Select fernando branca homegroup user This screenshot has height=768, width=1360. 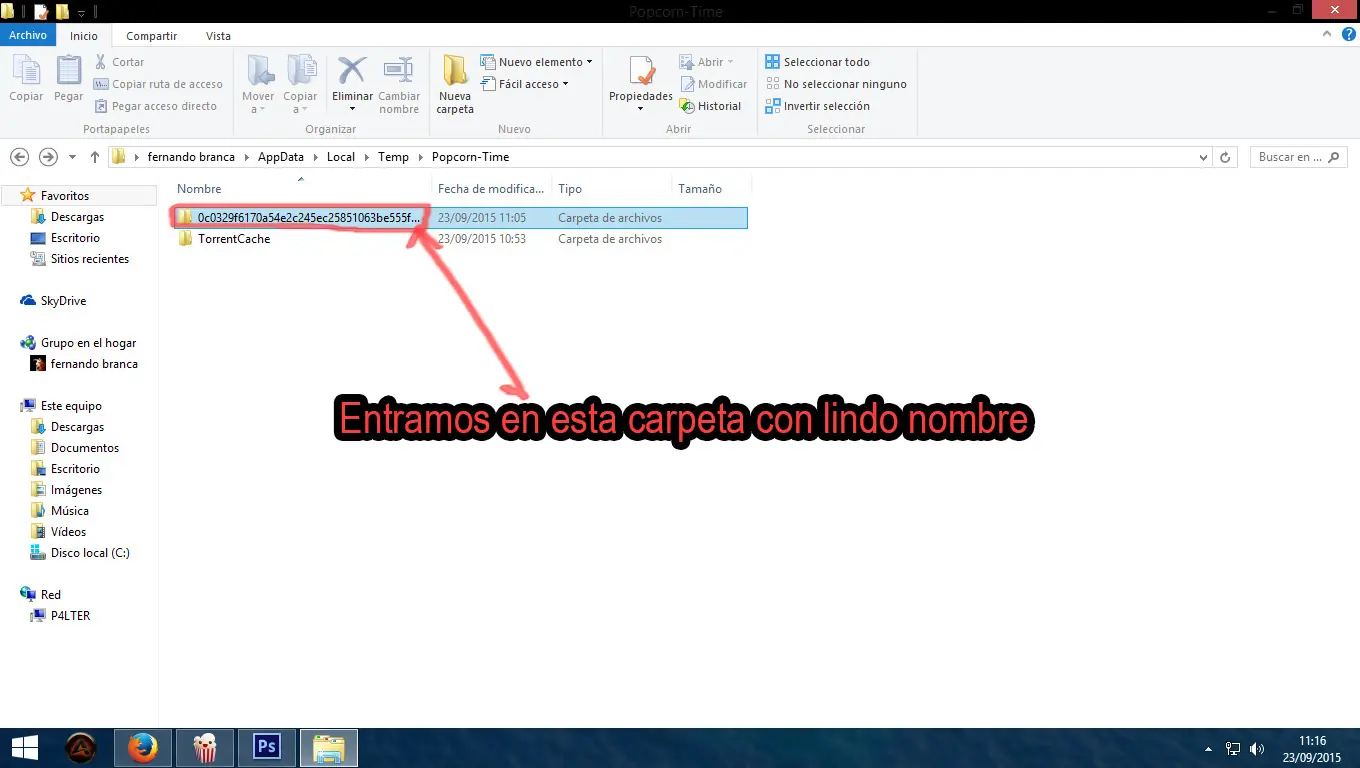coord(94,364)
